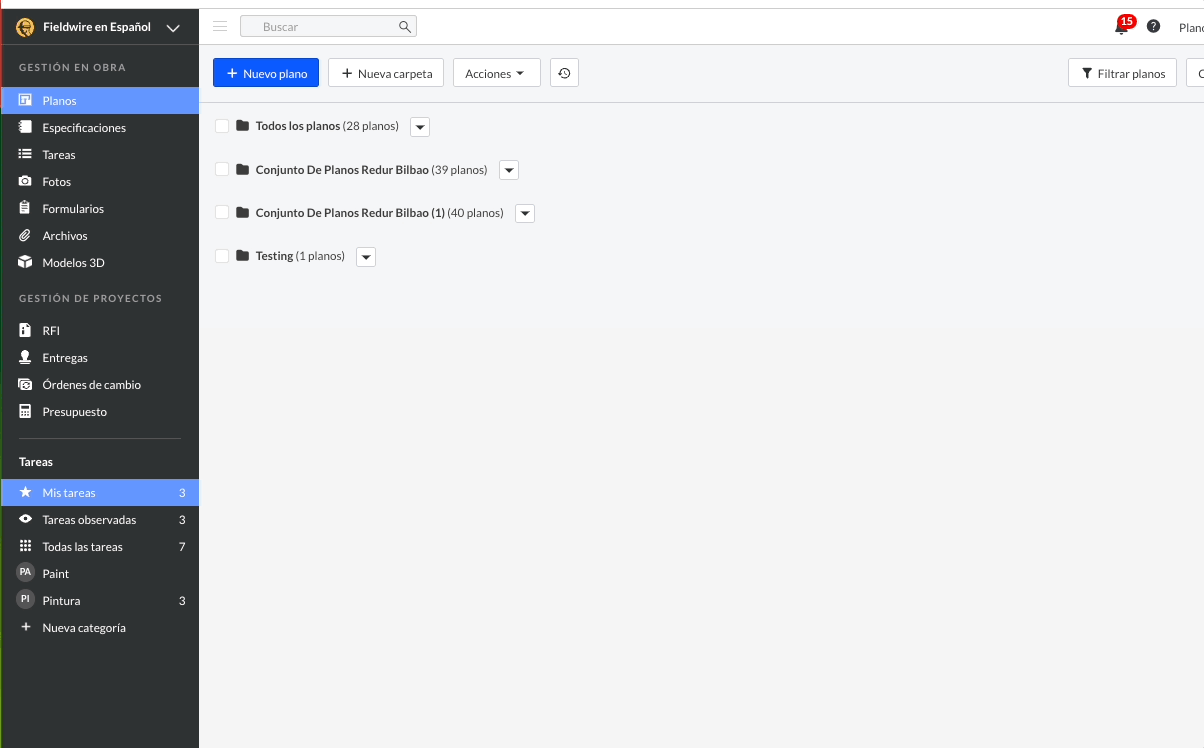The height and width of the screenshot is (748, 1204).
Task: Open Especificaciones in the sidebar
Action: click(99, 128)
